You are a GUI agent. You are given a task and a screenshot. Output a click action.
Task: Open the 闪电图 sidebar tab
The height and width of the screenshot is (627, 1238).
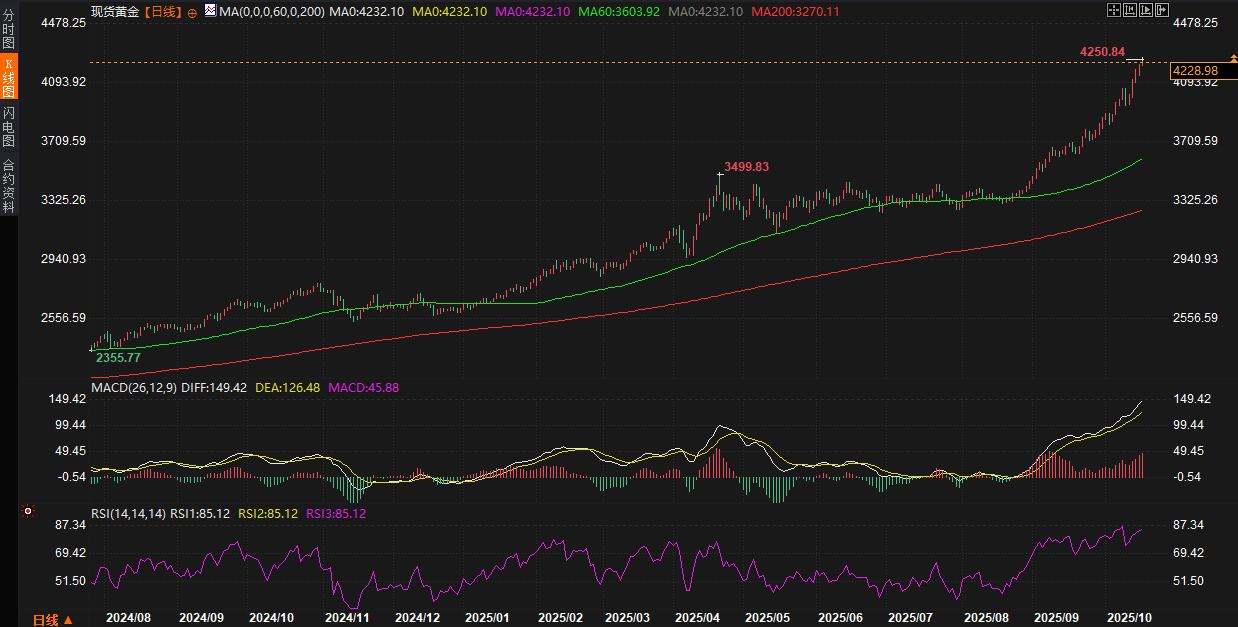[x=9, y=126]
